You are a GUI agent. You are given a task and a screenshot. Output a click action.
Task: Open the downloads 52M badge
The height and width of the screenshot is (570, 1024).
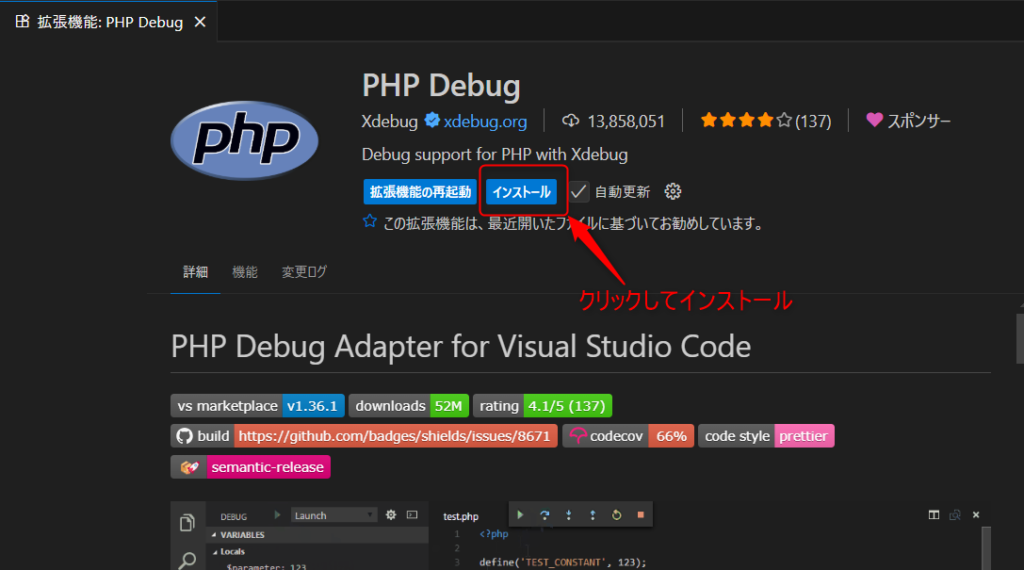point(409,406)
